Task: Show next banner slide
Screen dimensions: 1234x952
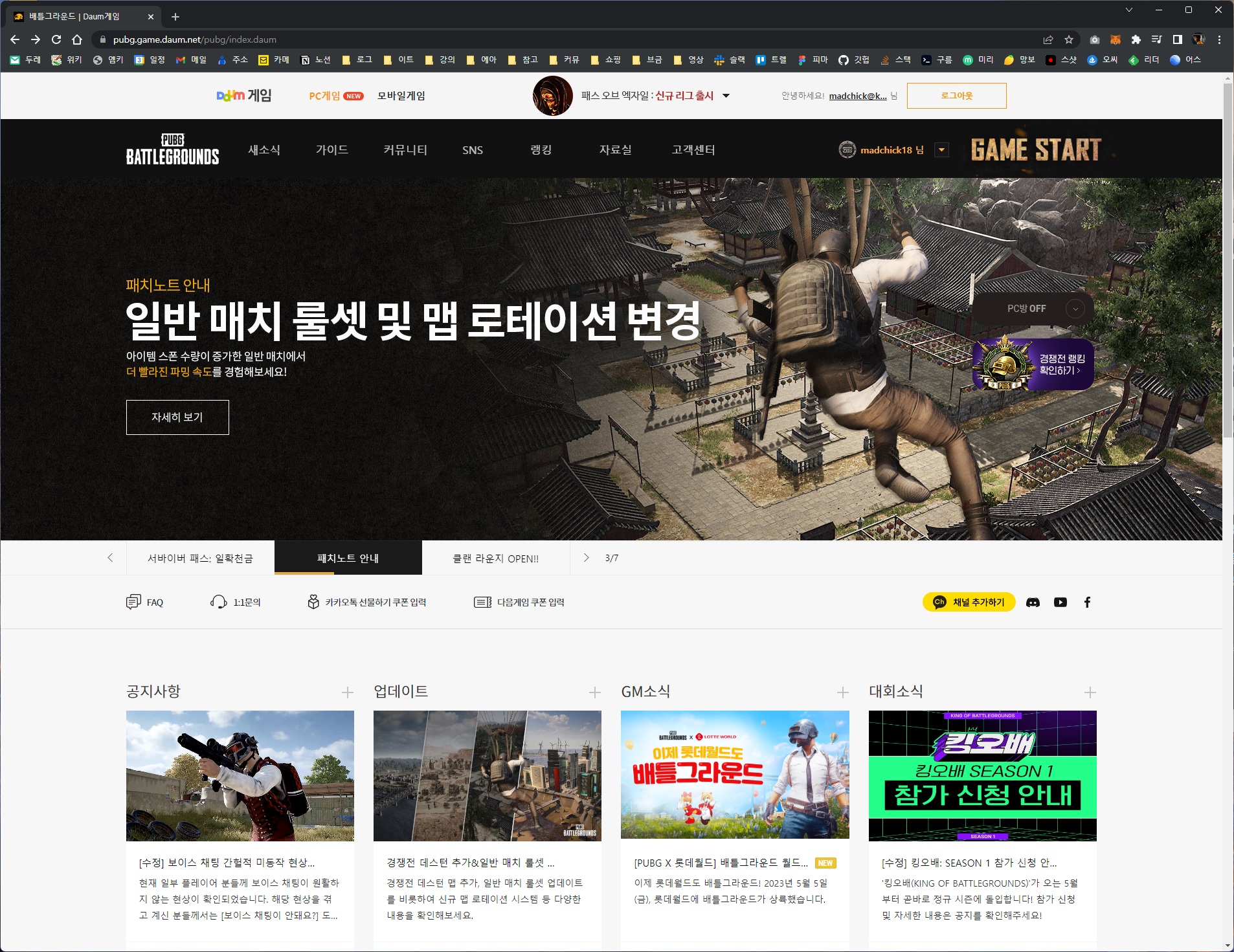Action: point(587,557)
